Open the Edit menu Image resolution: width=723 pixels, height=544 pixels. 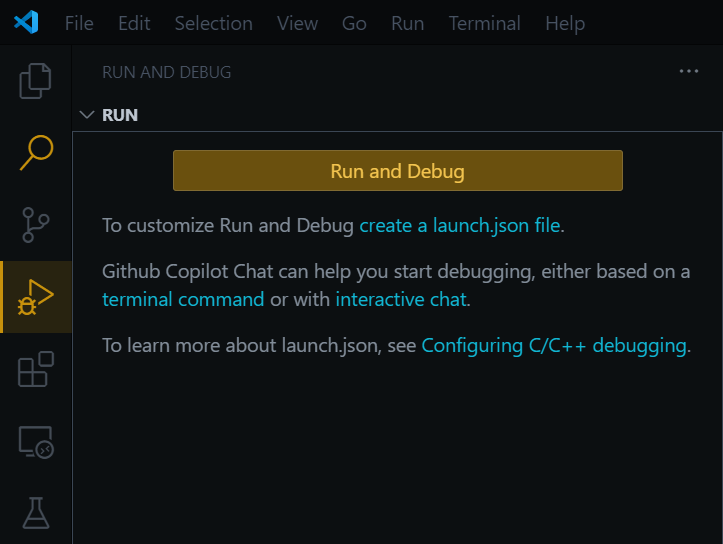(x=134, y=23)
